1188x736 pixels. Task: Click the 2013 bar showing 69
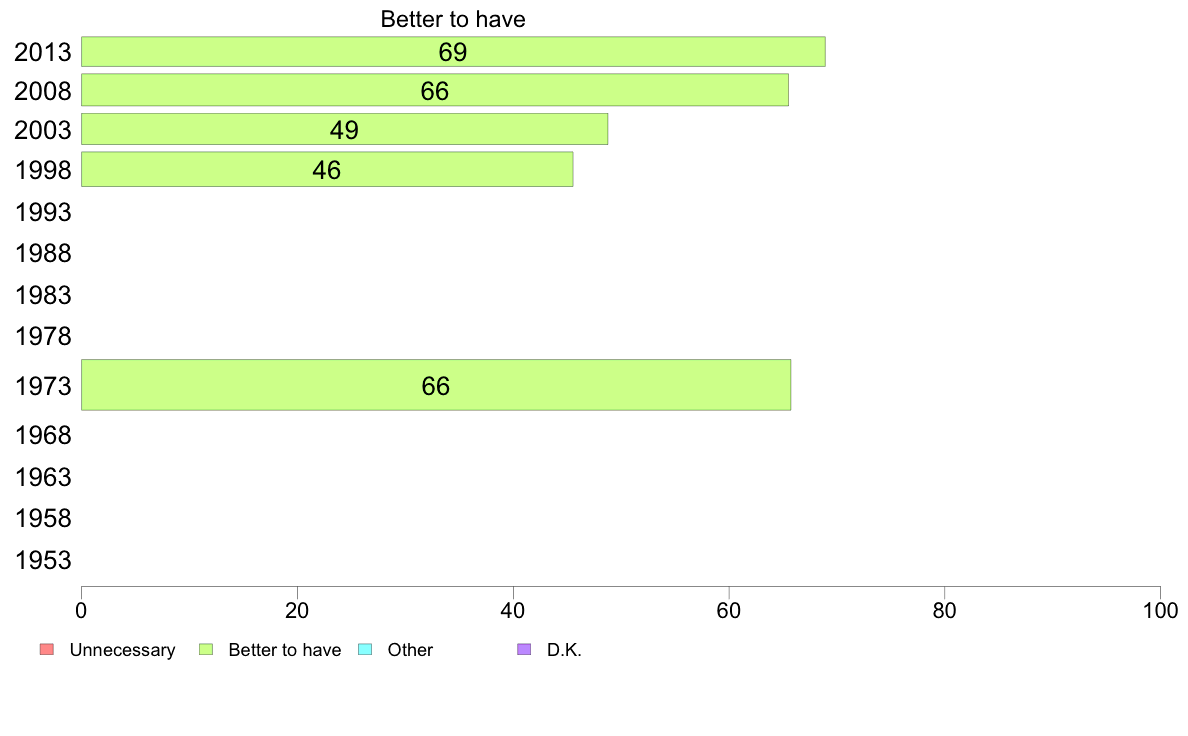(x=453, y=52)
